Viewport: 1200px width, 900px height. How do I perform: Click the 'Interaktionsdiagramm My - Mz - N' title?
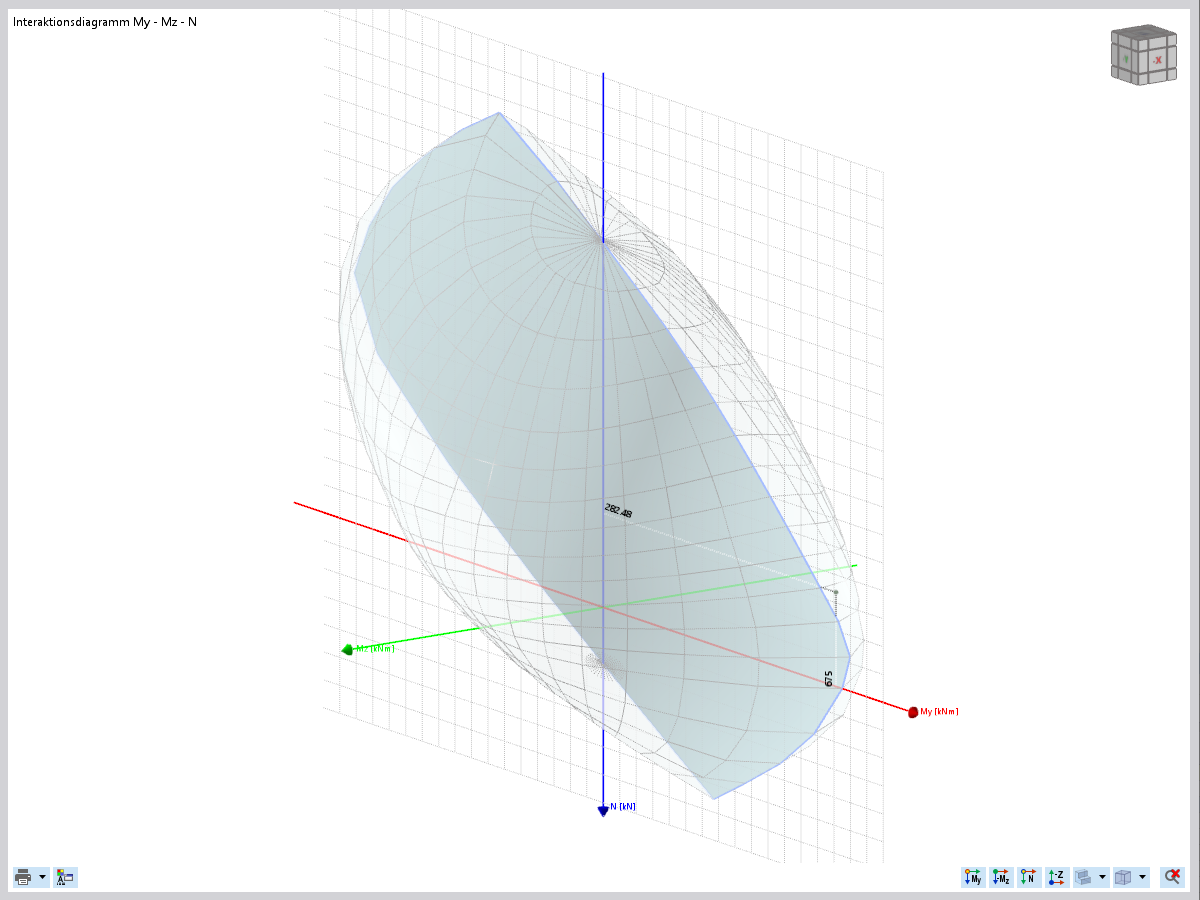pyautogui.click(x=105, y=21)
